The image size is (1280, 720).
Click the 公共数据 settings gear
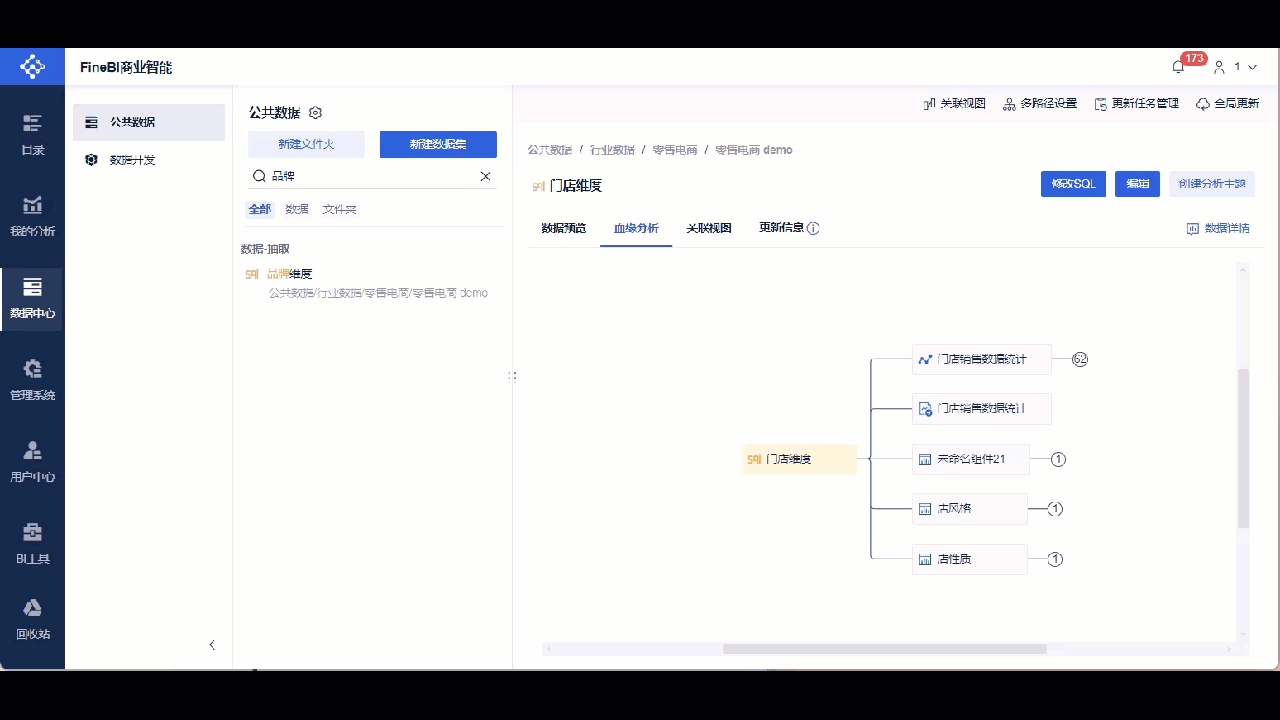[315, 113]
